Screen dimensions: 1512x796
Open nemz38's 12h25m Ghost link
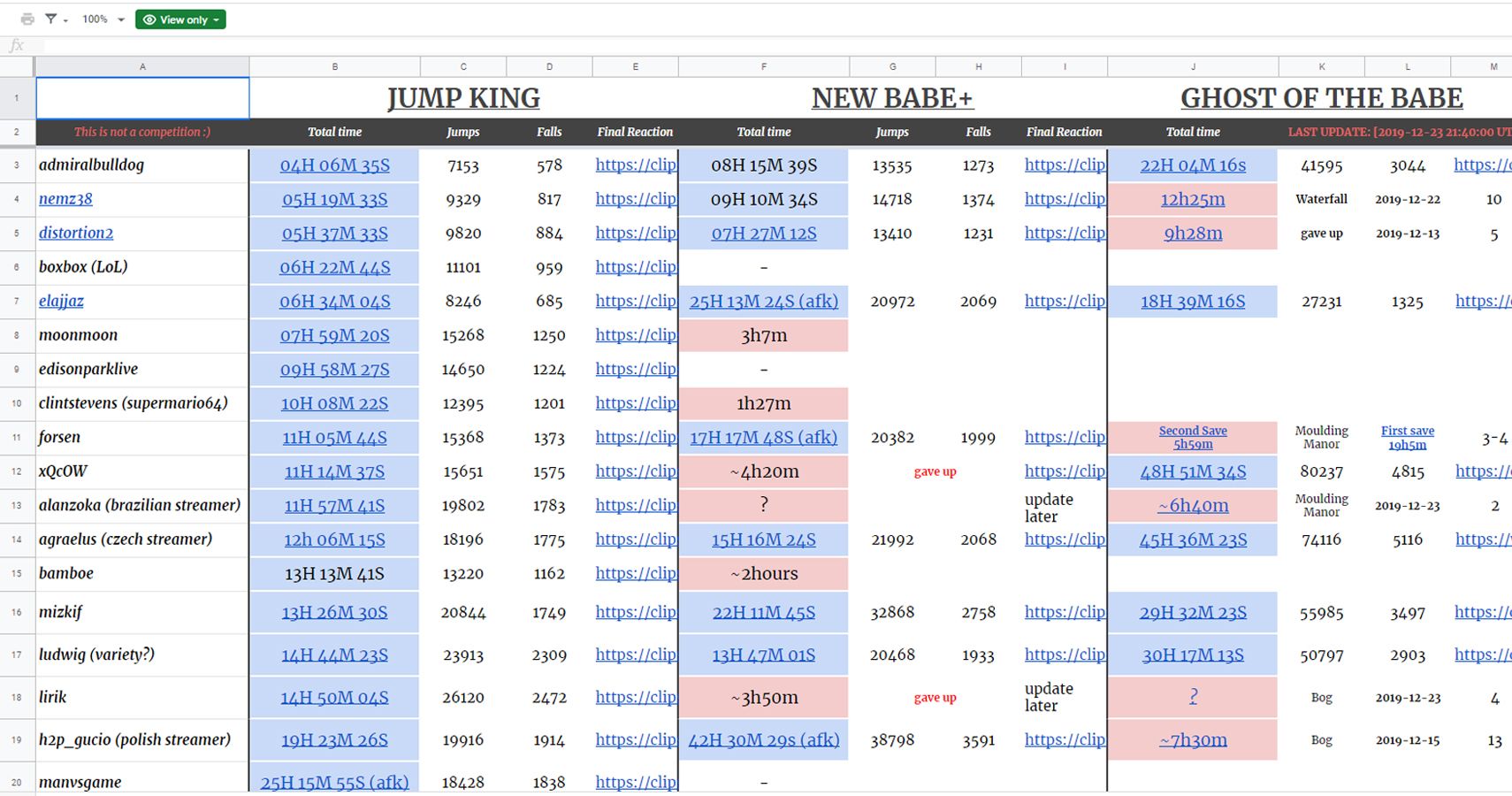pyautogui.click(x=1193, y=199)
